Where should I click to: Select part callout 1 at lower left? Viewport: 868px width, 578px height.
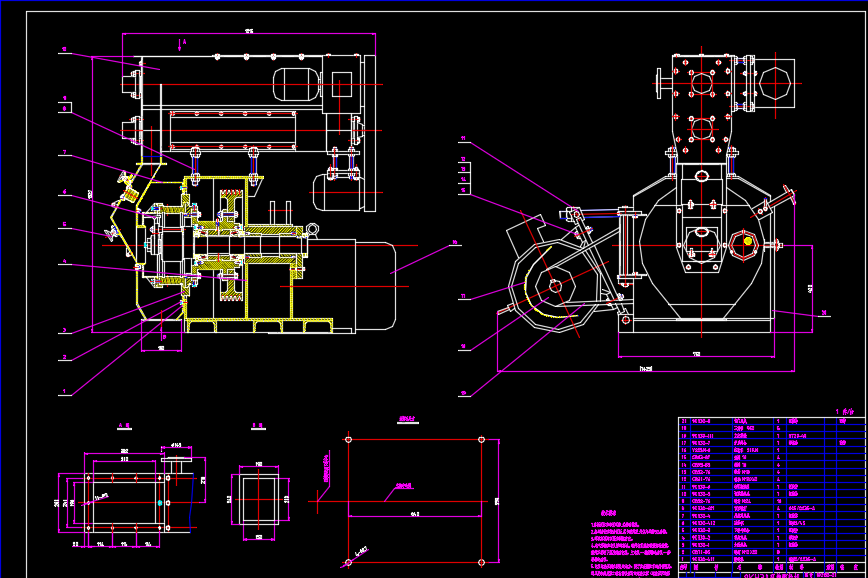tap(64, 391)
